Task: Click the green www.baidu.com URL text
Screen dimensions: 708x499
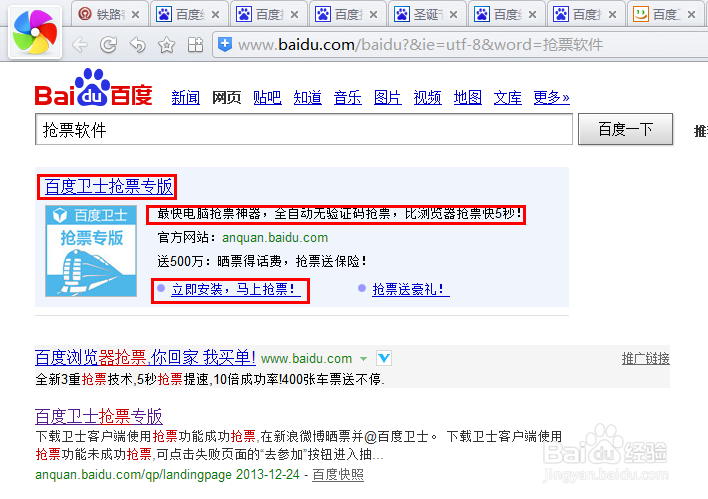Action: pos(307,359)
